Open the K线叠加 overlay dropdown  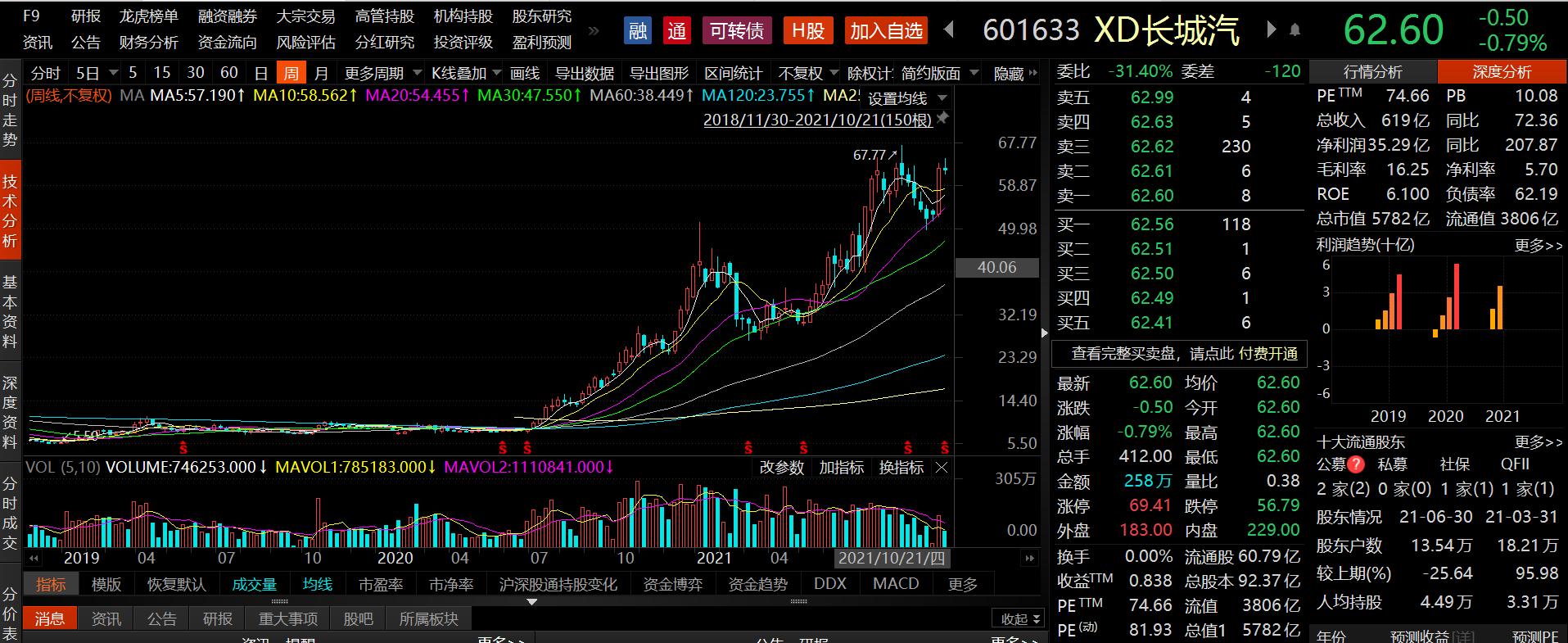[x=497, y=73]
